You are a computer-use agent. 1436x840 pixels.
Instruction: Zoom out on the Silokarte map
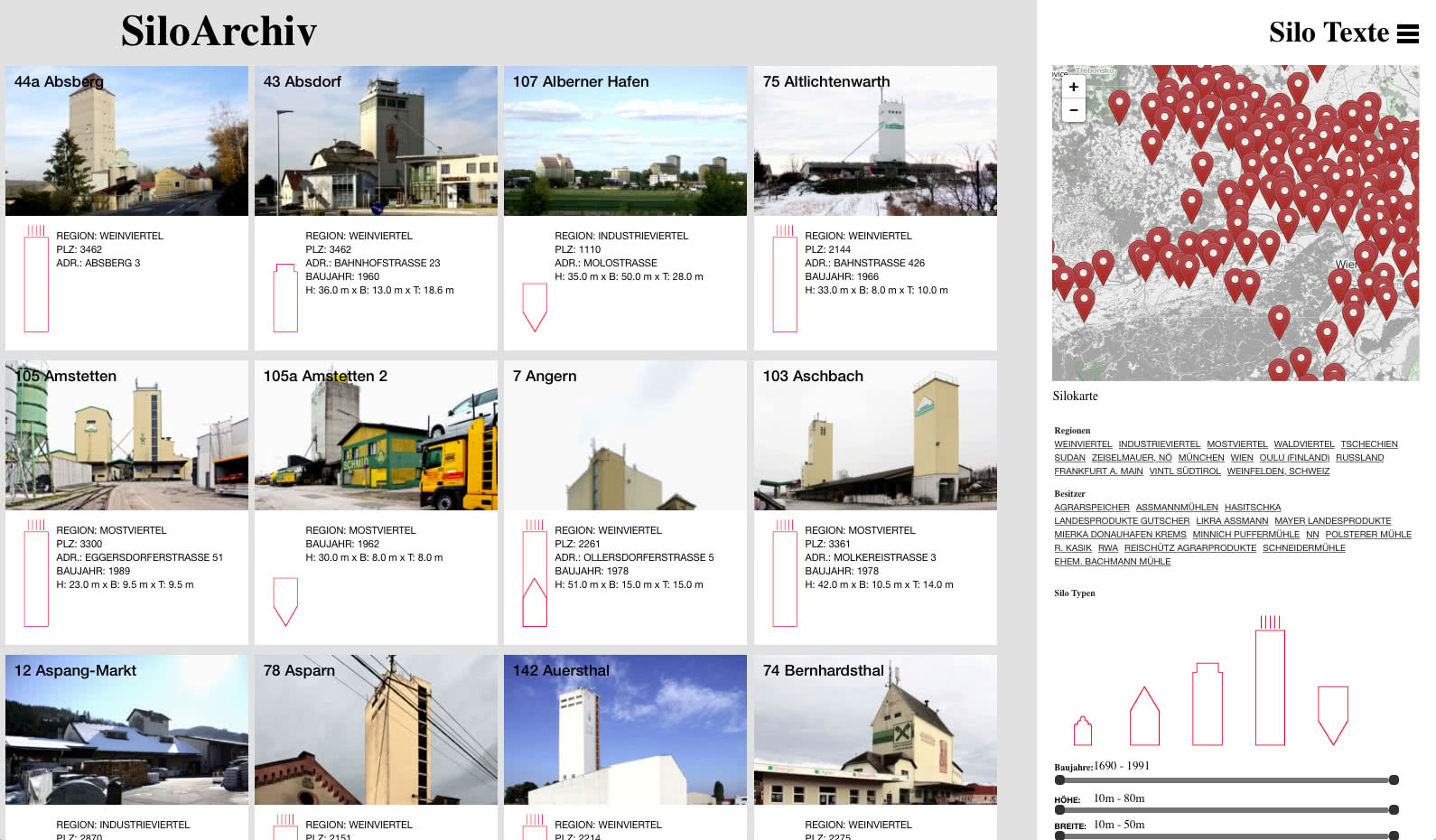1073,110
